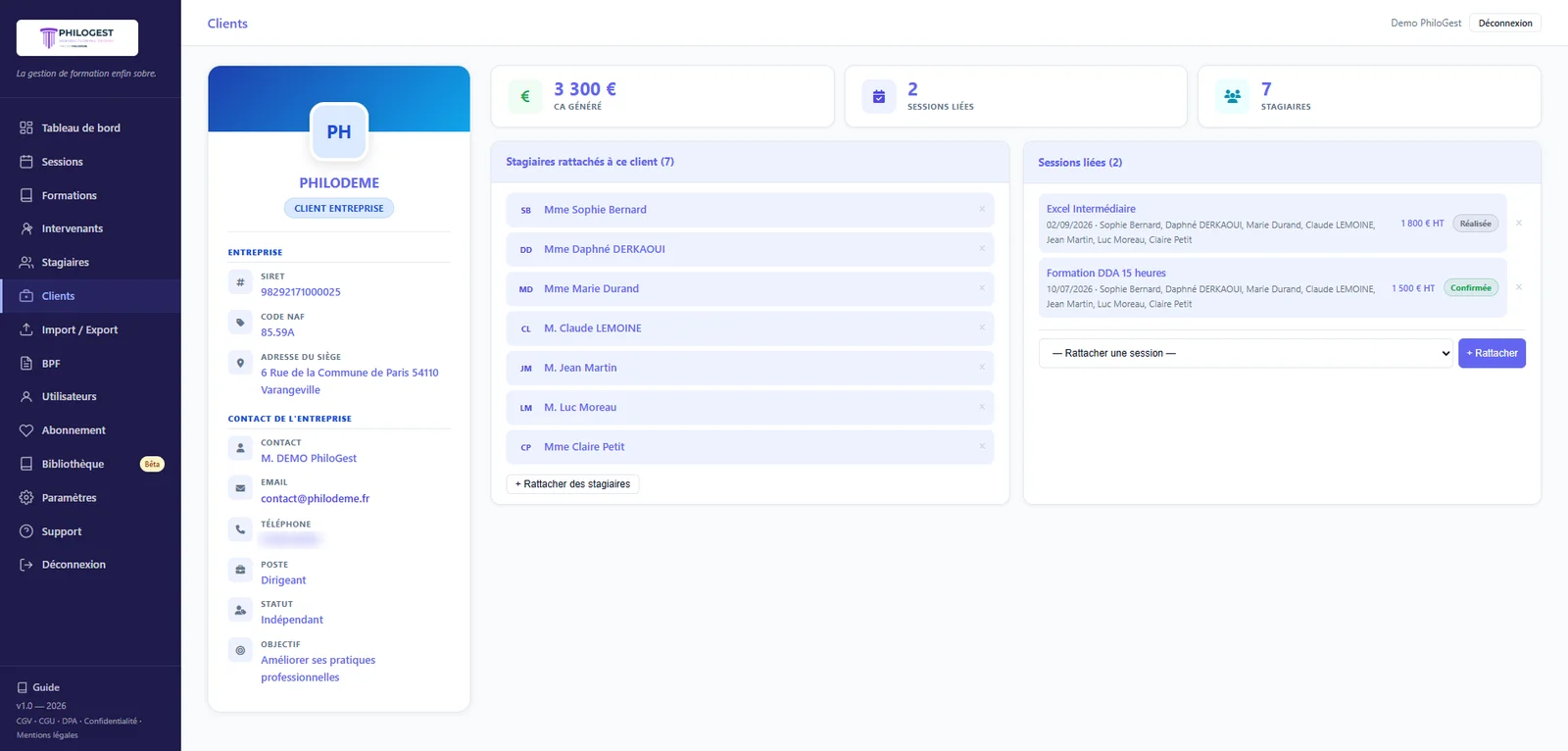The width and height of the screenshot is (1568, 751).
Task: Click the Formations book icon in sidebar
Action: (26, 195)
